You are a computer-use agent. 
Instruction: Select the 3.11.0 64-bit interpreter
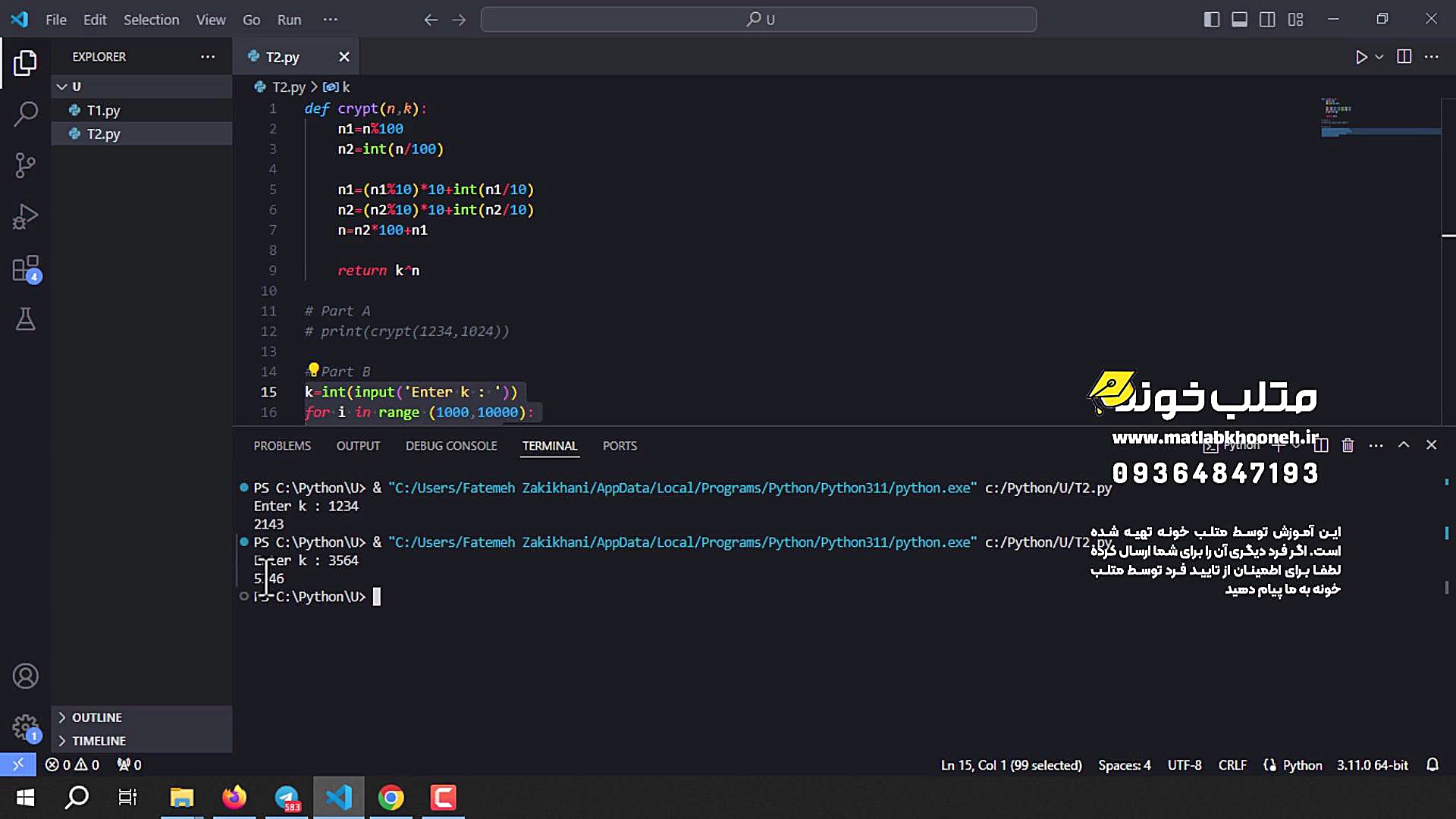pyautogui.click(x=1372, y=765)
